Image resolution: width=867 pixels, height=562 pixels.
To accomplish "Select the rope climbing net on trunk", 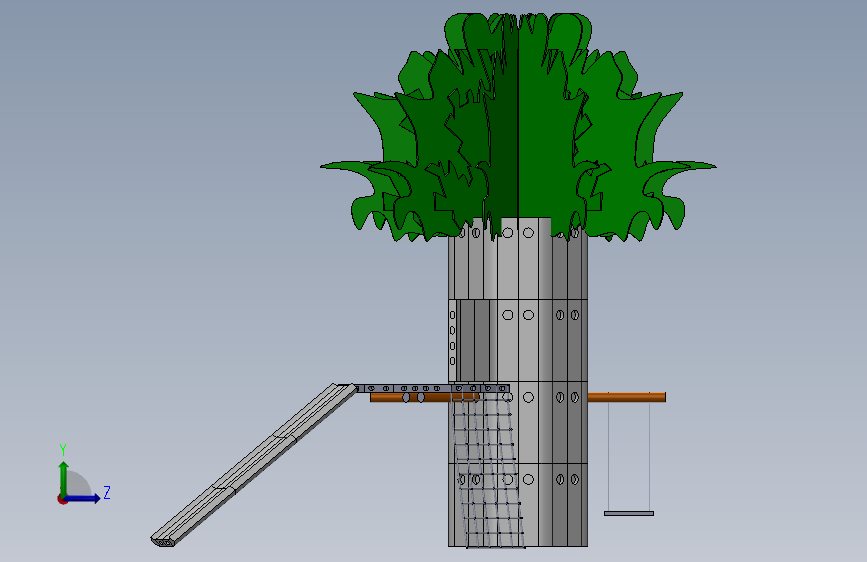I will tap(488, 470).
